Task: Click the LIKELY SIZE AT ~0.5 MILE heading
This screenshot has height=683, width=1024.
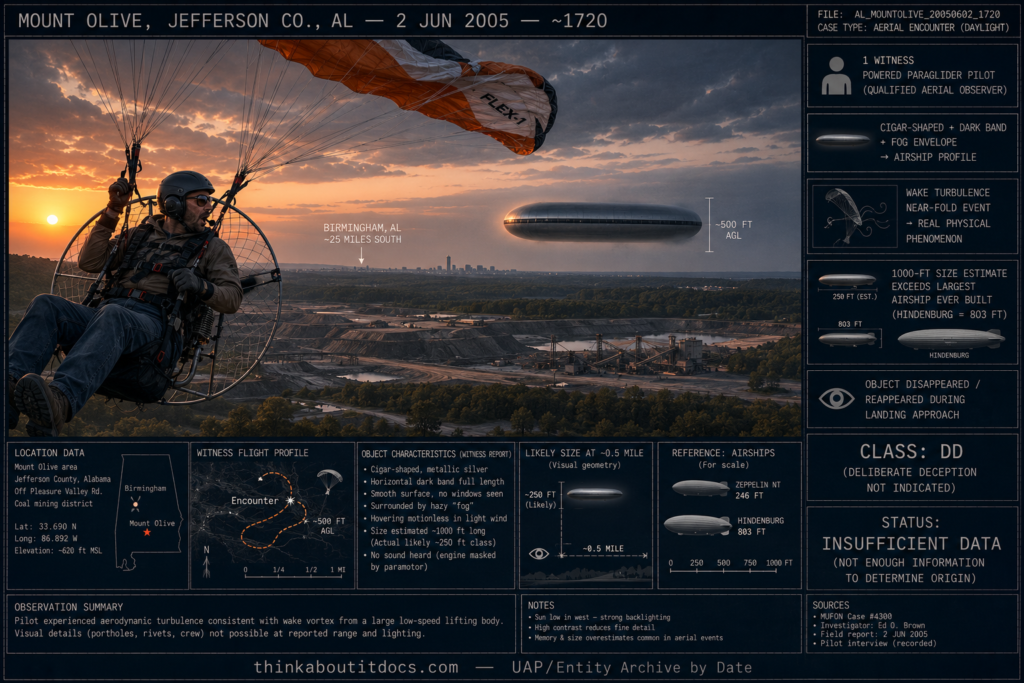Action: click(x=584, y=453)
